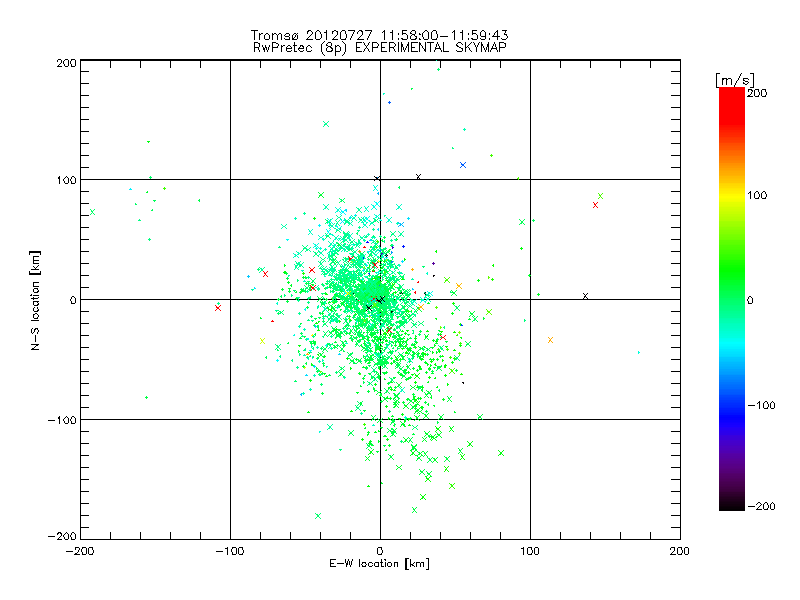
Task: Click the velocity color scale bar
Action: pos(732,299)
